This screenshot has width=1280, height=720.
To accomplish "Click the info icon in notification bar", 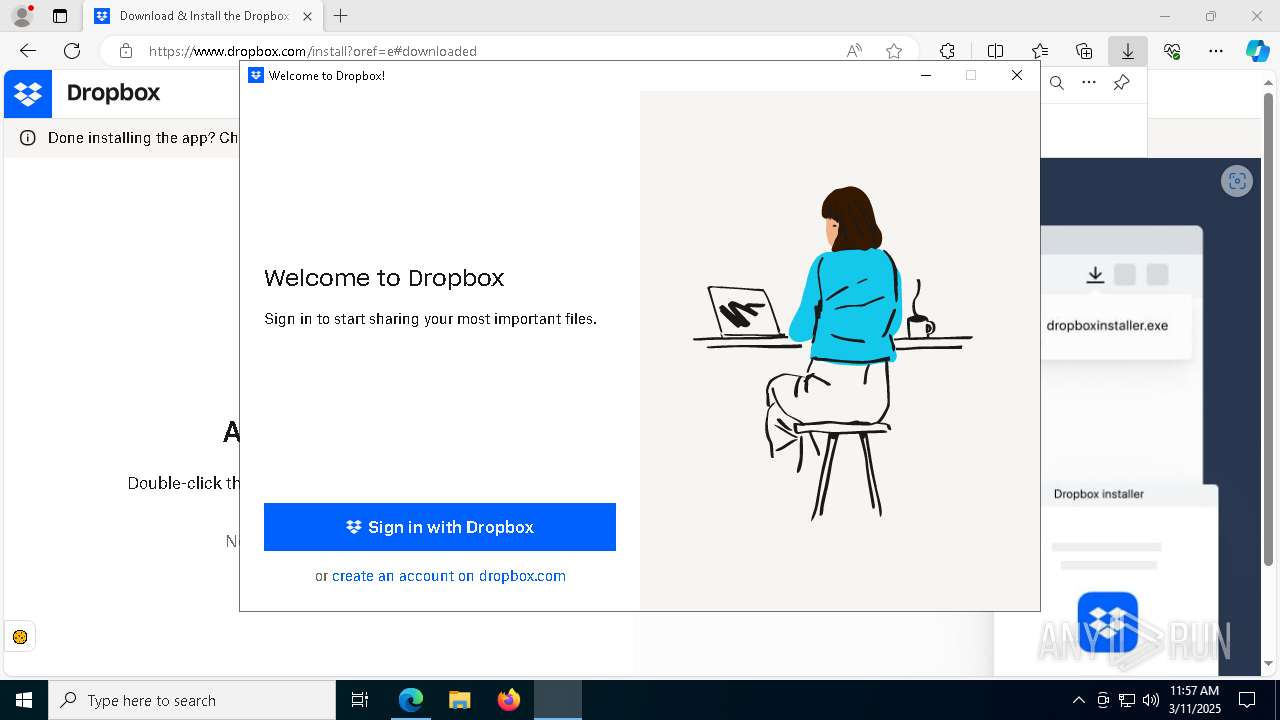I will pyautogui.click(x=27, y=138).
